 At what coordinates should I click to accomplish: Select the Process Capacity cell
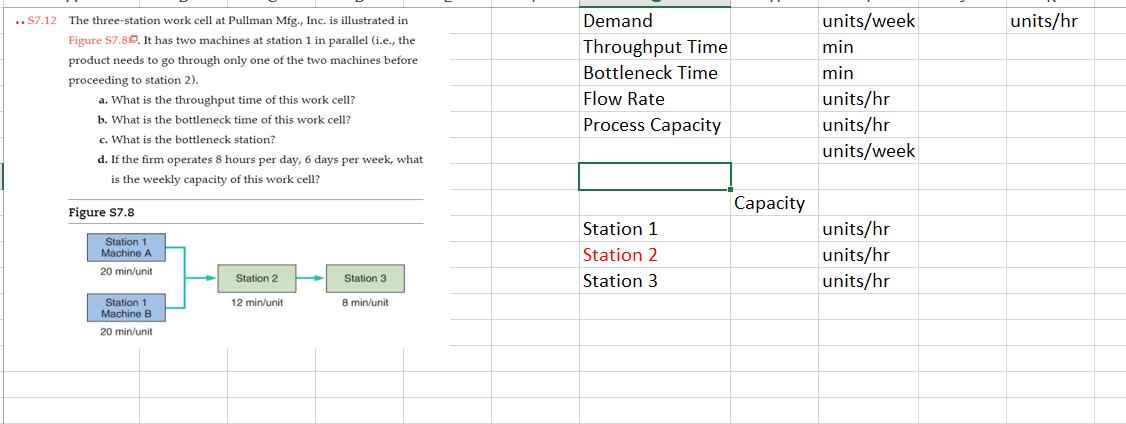coord(654,124)
